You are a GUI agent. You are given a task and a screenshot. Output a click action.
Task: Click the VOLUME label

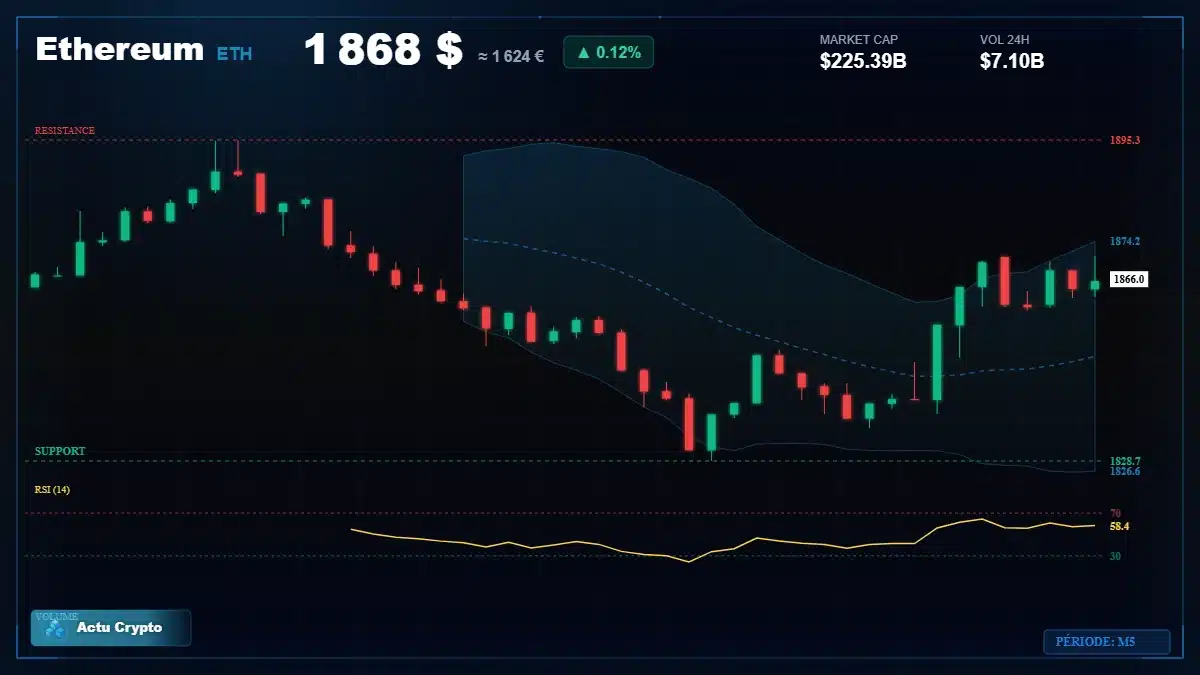pyautogui.click(x=56, y=616)
